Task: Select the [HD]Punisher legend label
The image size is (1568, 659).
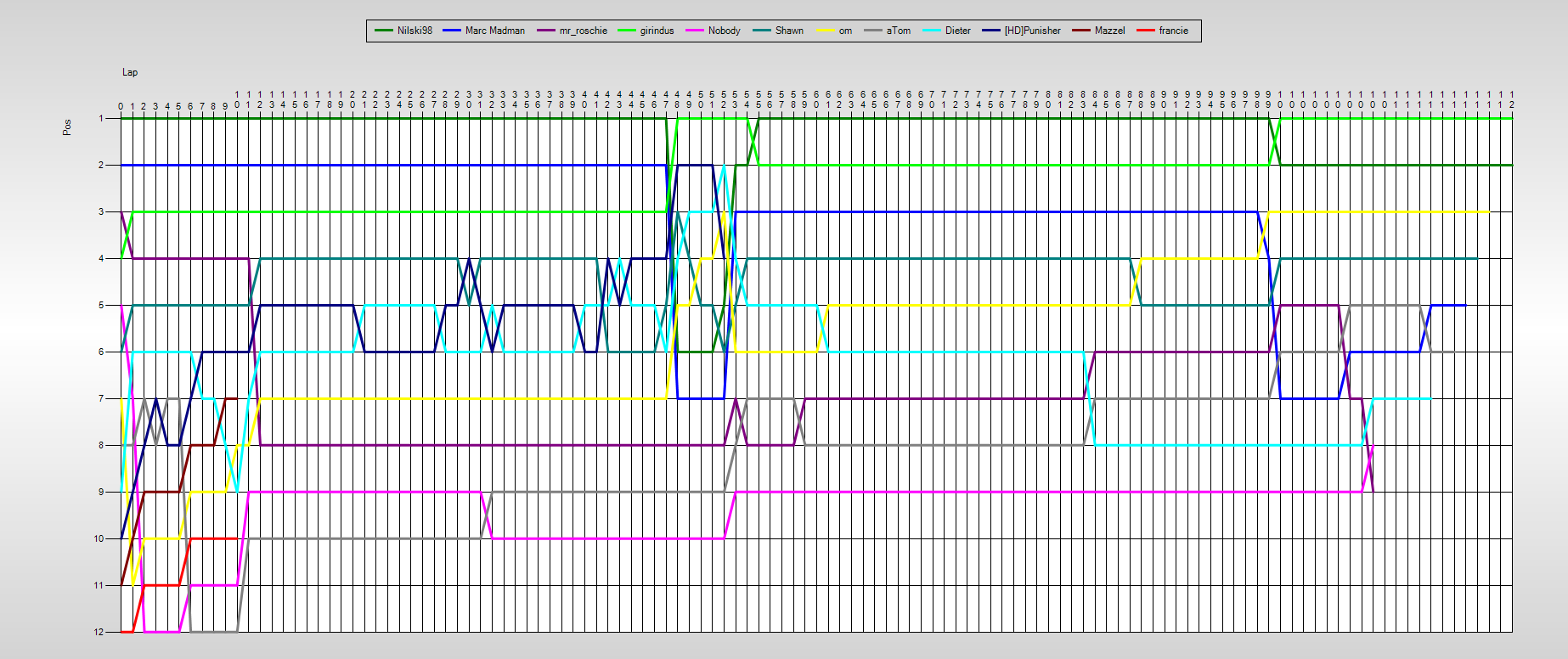Action: coord(1032,31)
